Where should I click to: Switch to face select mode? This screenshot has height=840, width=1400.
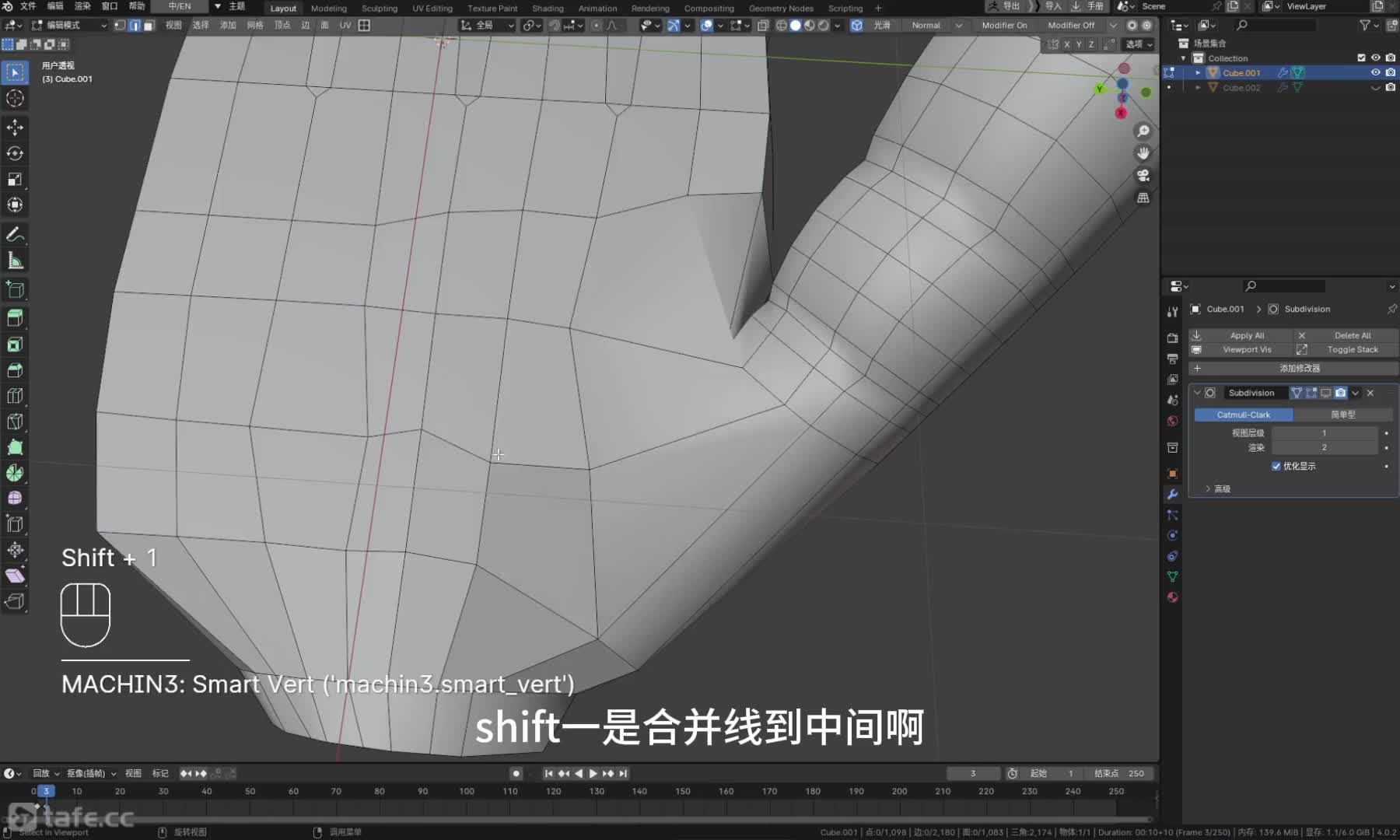pos(148,25)
